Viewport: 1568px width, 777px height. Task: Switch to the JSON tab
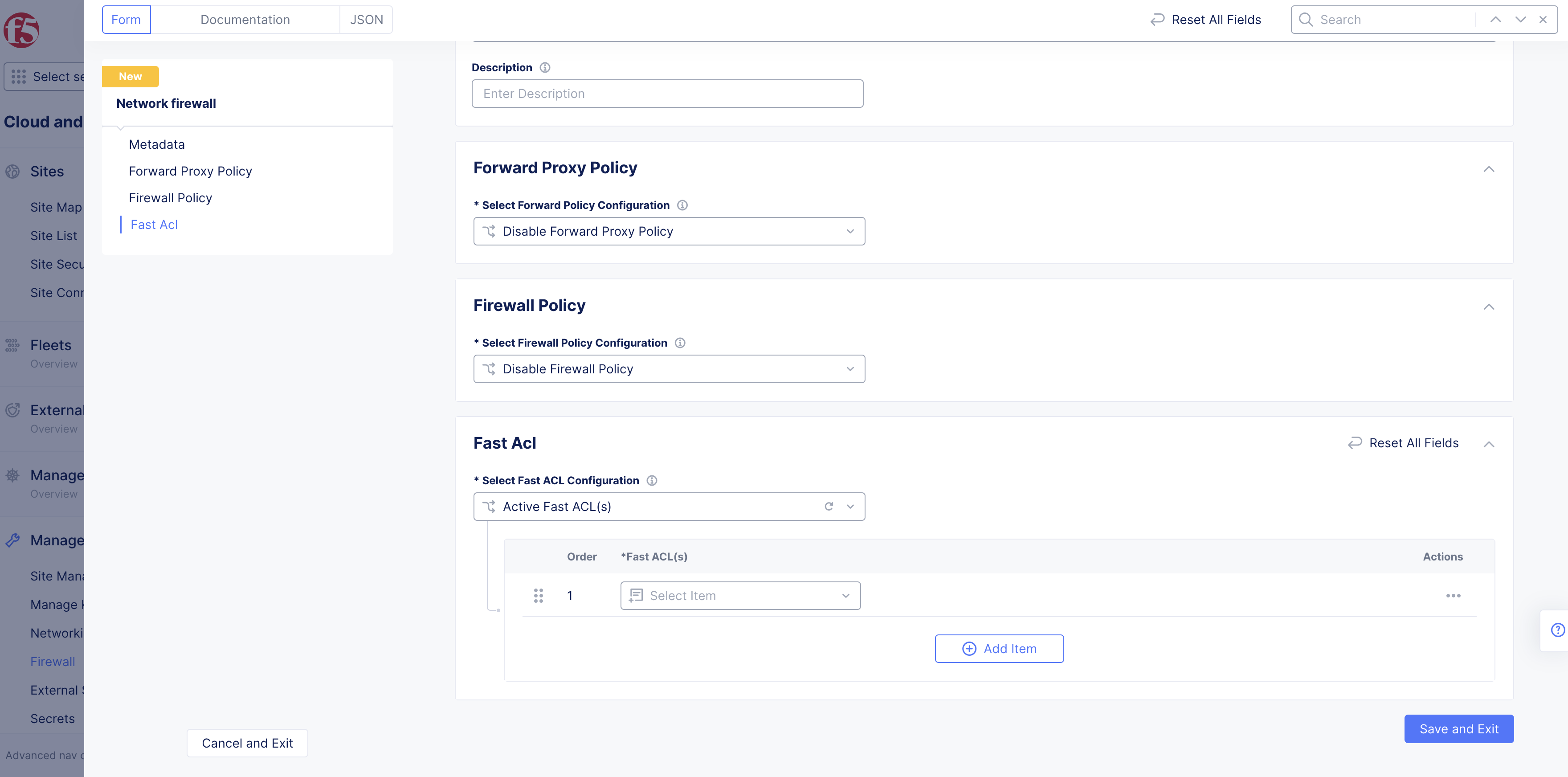366,20
